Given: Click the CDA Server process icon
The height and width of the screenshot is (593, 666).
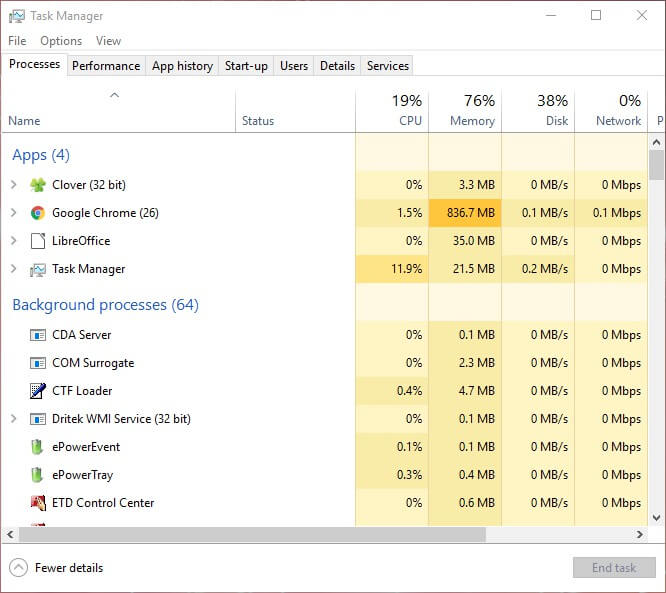Looking at the screenshot, I should coord(38,335).
